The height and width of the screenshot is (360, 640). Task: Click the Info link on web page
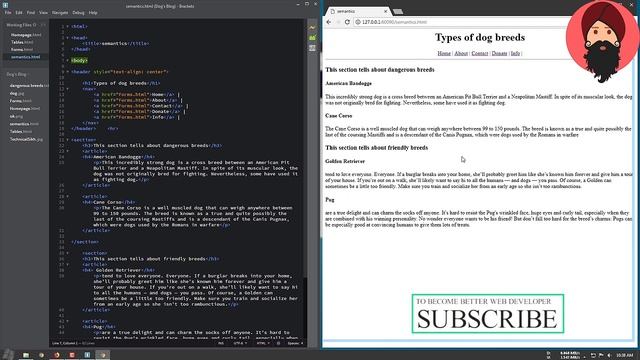(516, 53)
